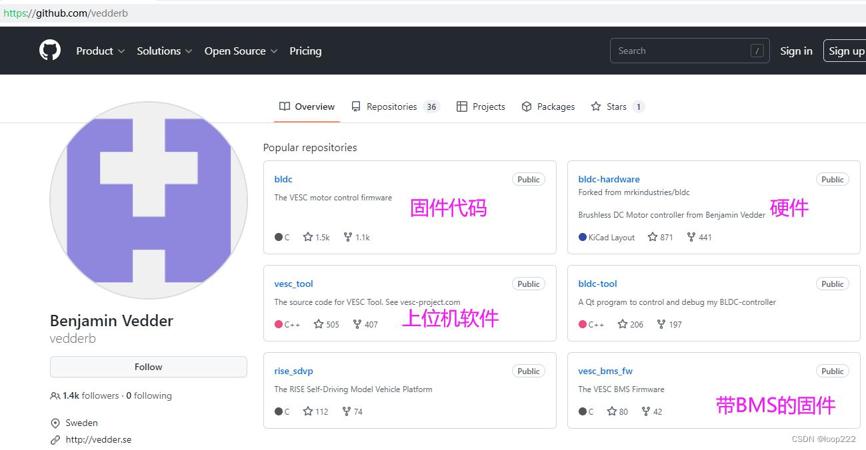Open the Packages tab
Viewport: 866px width, 450px height.
(548, 107)
